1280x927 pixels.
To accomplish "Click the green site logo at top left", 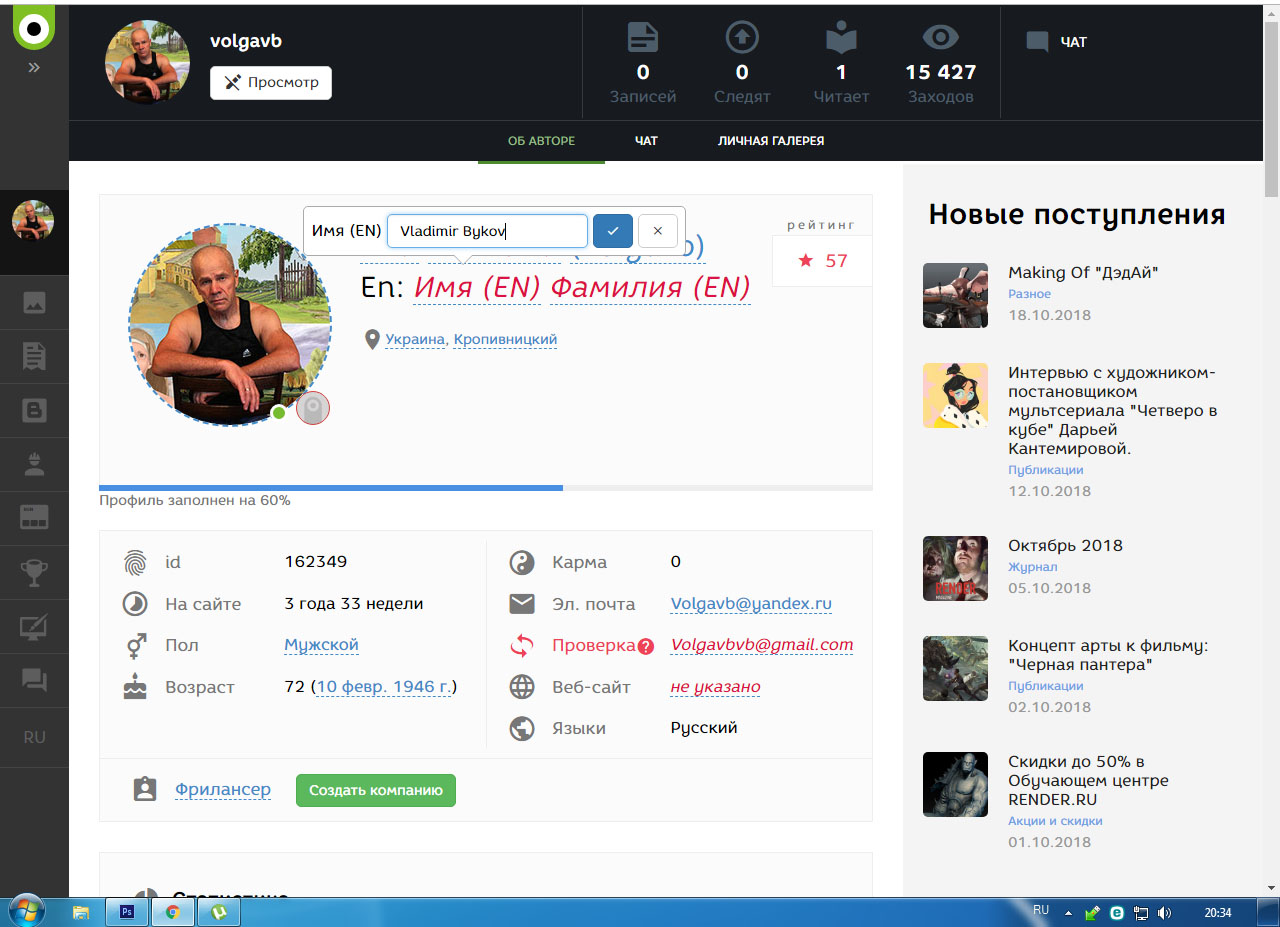I will click(33, 28).
